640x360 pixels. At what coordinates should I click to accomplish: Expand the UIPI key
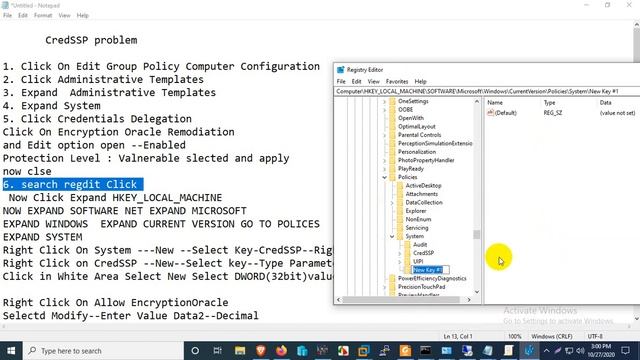(400, 262)
